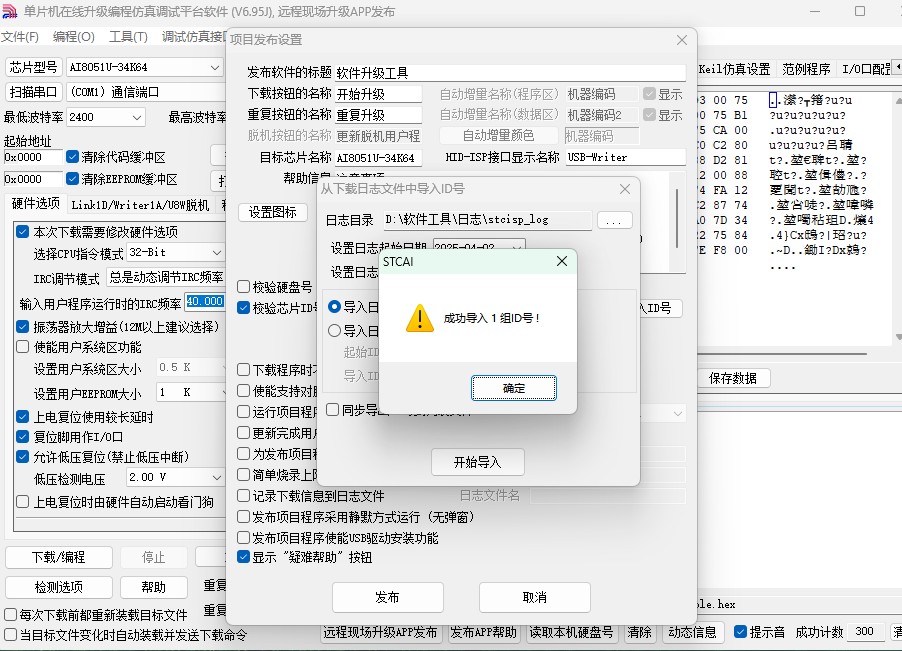Viewport: 902px width, 651px height.
Task: Click the 远程现场升级APP发布 button
Action: [380, 632]
